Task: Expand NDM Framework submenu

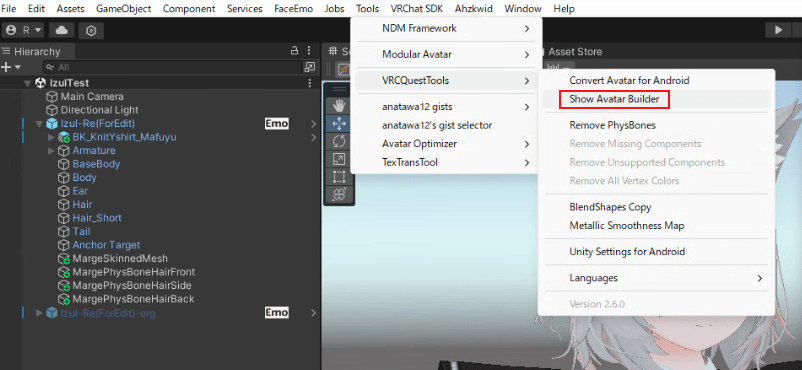Action: 446,29
